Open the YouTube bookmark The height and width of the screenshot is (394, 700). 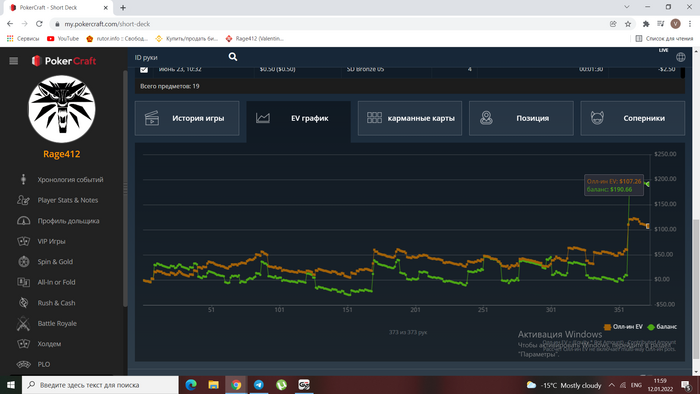[63, 39]
